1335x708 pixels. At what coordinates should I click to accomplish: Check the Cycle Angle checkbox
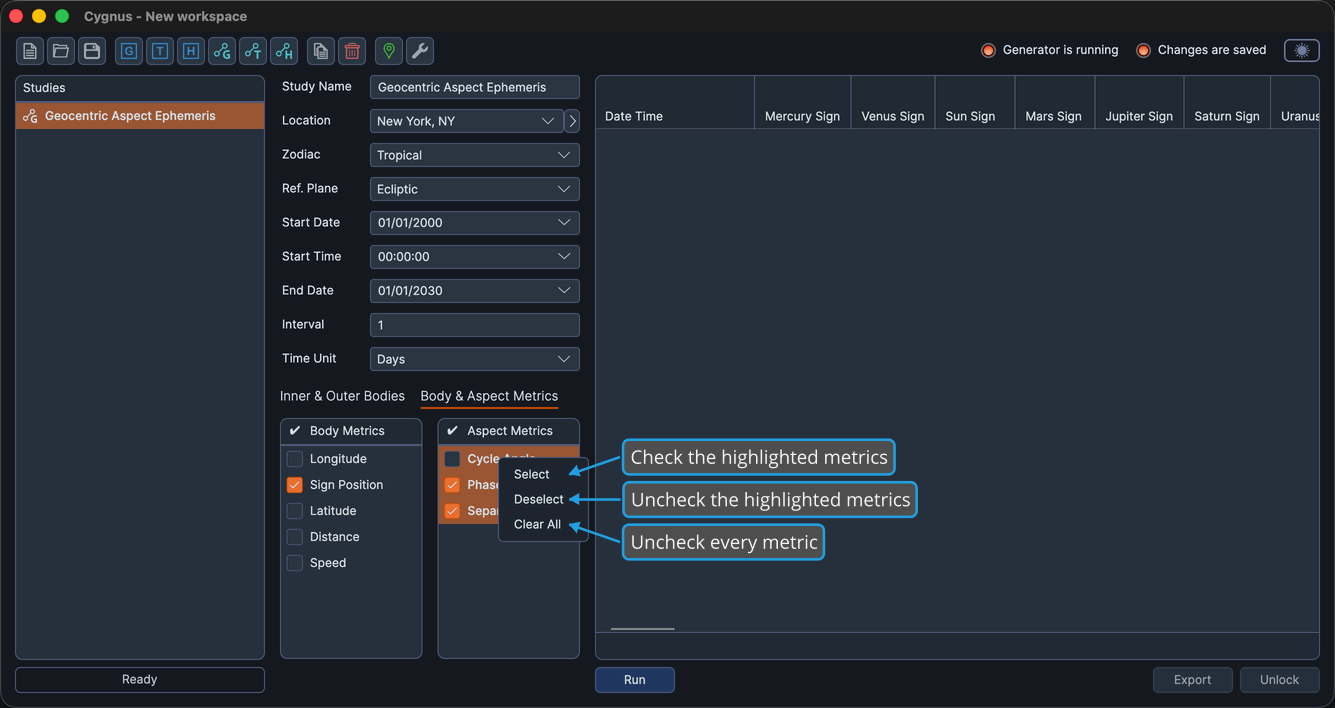coord(452,459)
